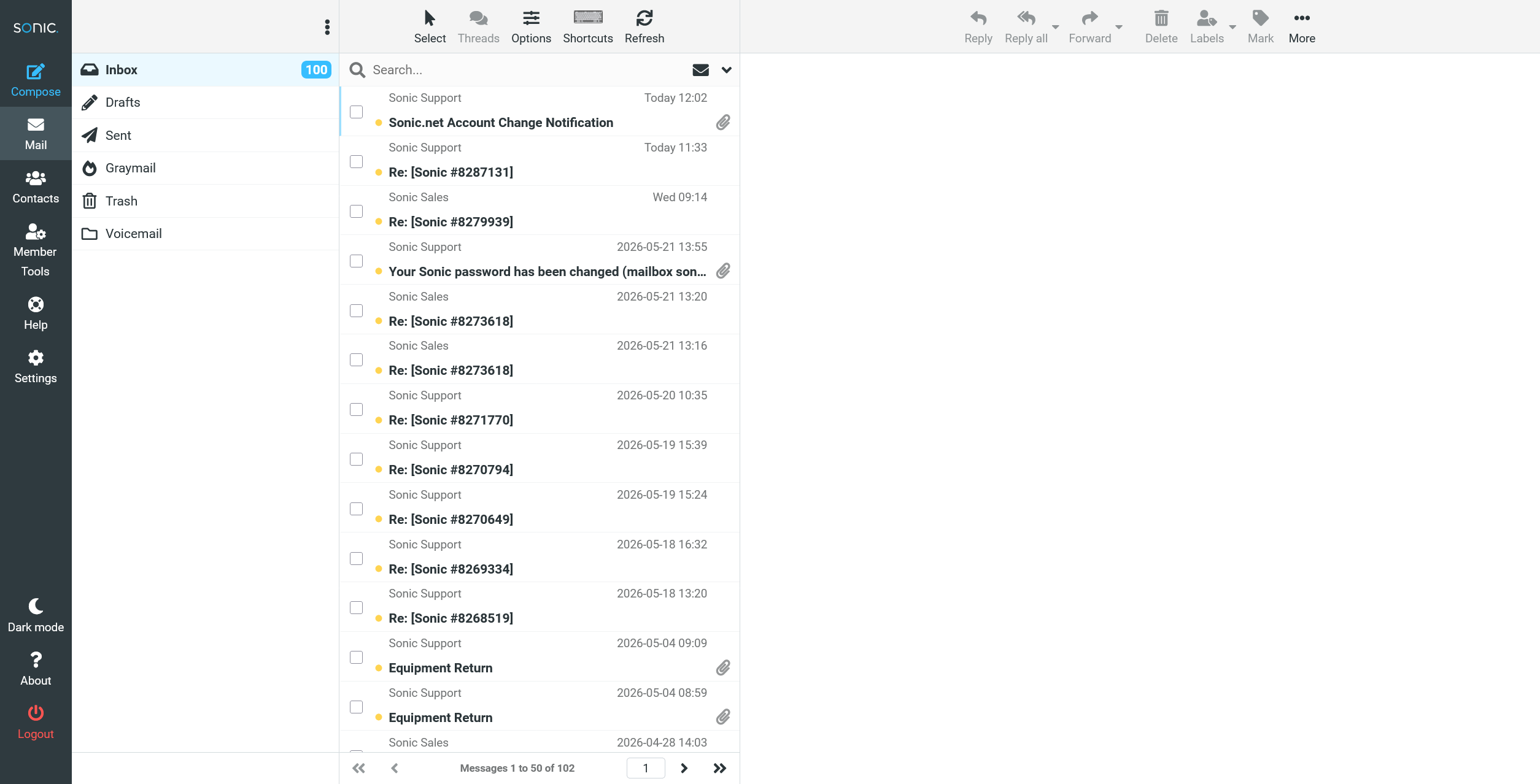Image resolution: width=1540 pixels, height=784 pixels.
Task: Click the Forward button
Action: coord(1089,27)
